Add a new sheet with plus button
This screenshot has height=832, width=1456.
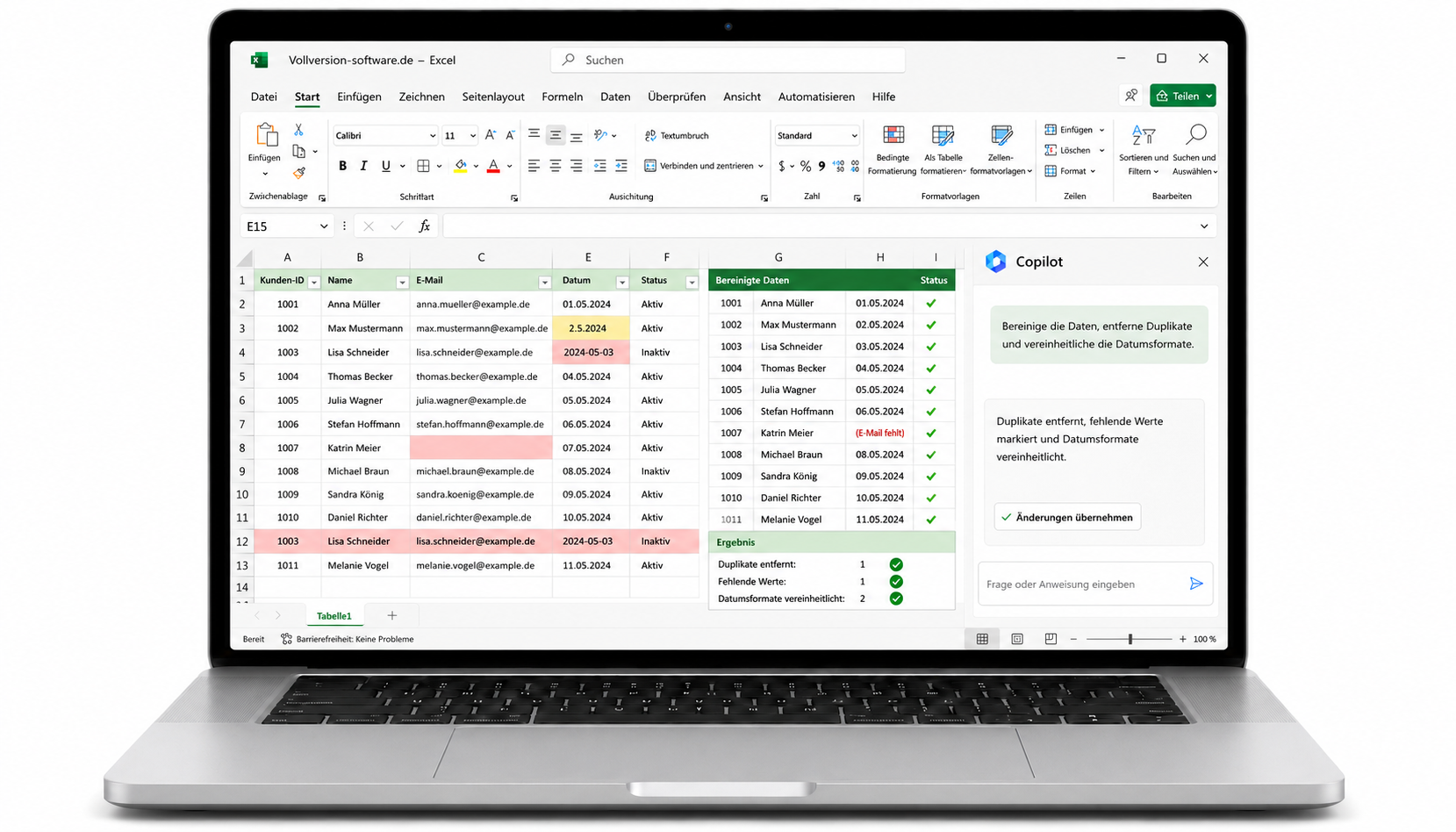[x=391, y=616]
